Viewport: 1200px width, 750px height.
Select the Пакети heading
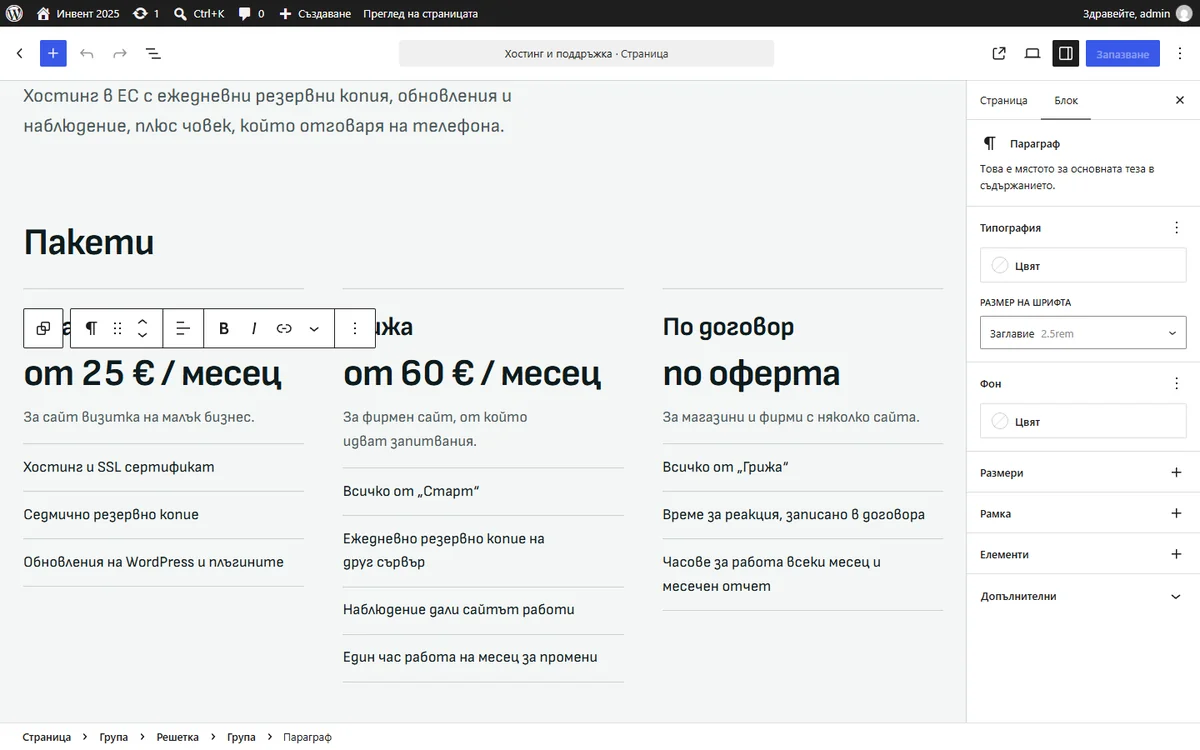(89, 242)
